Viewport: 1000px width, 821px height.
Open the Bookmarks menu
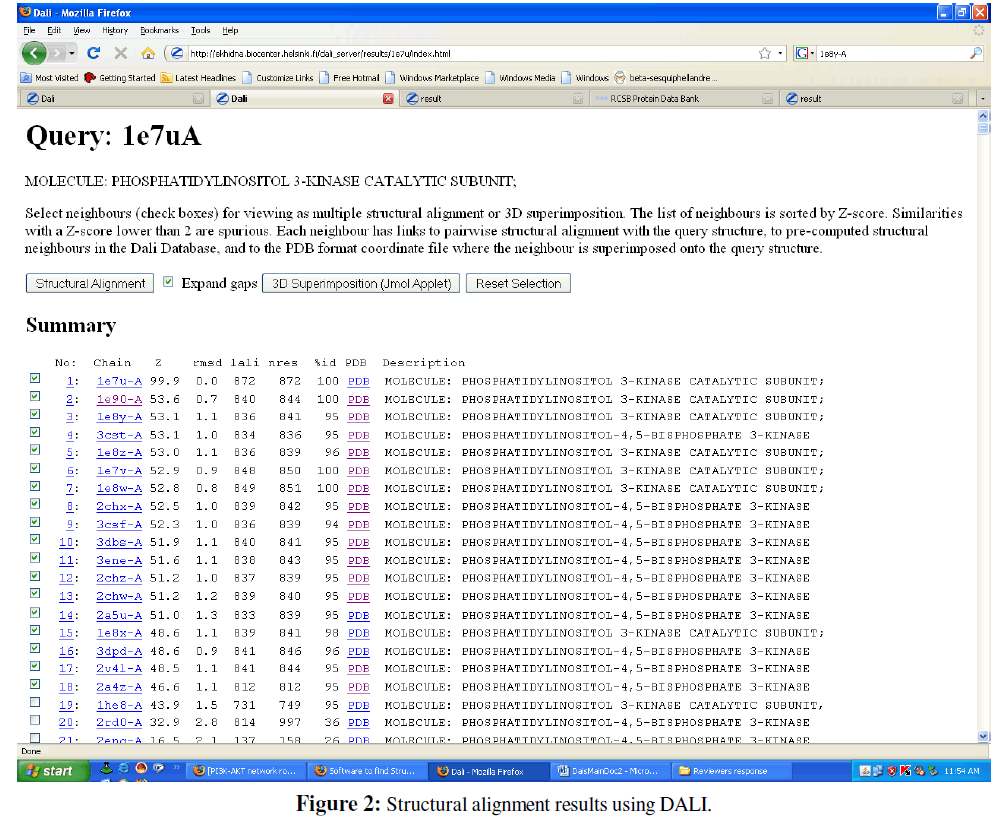click(157, 31)
